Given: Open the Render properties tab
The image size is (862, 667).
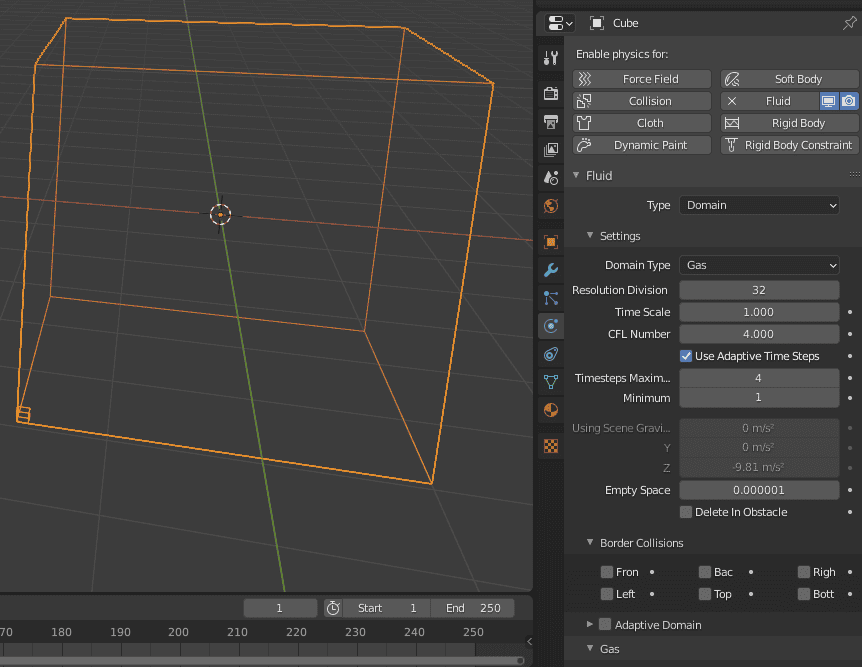Looking at the screenshot, I should 550,92.
